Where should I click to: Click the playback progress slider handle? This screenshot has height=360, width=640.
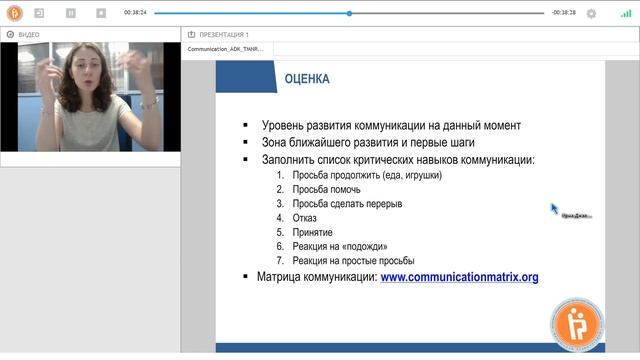[349, 13]
